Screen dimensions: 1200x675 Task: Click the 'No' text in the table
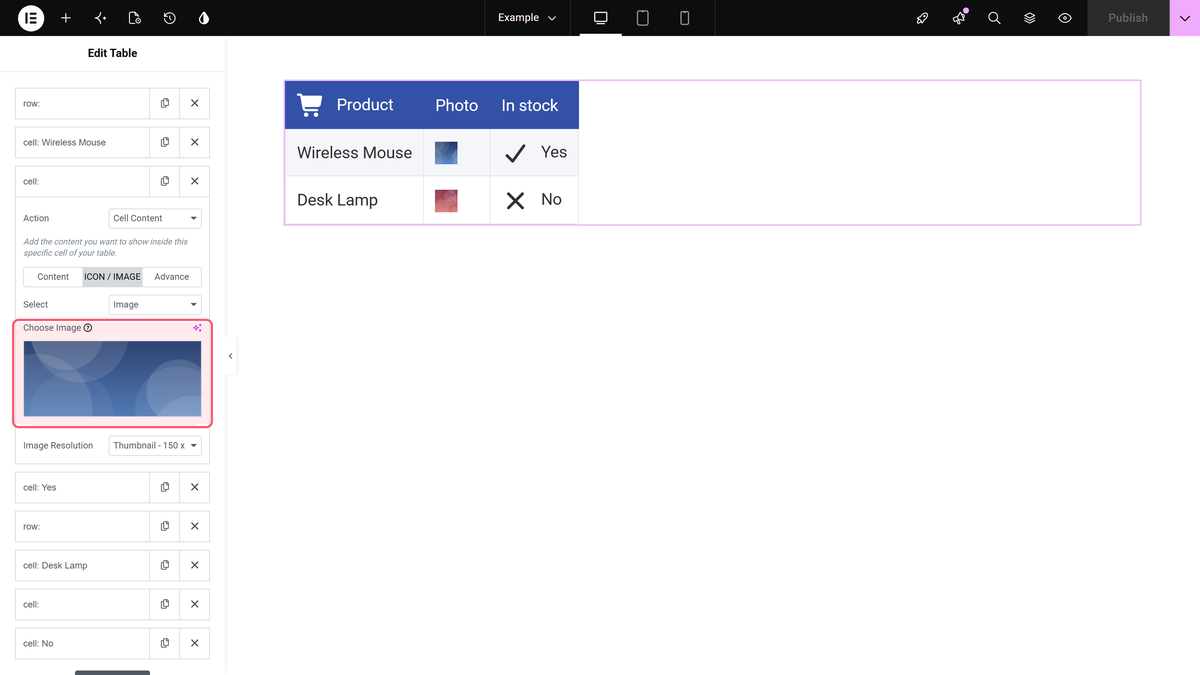tap(551, 200)
